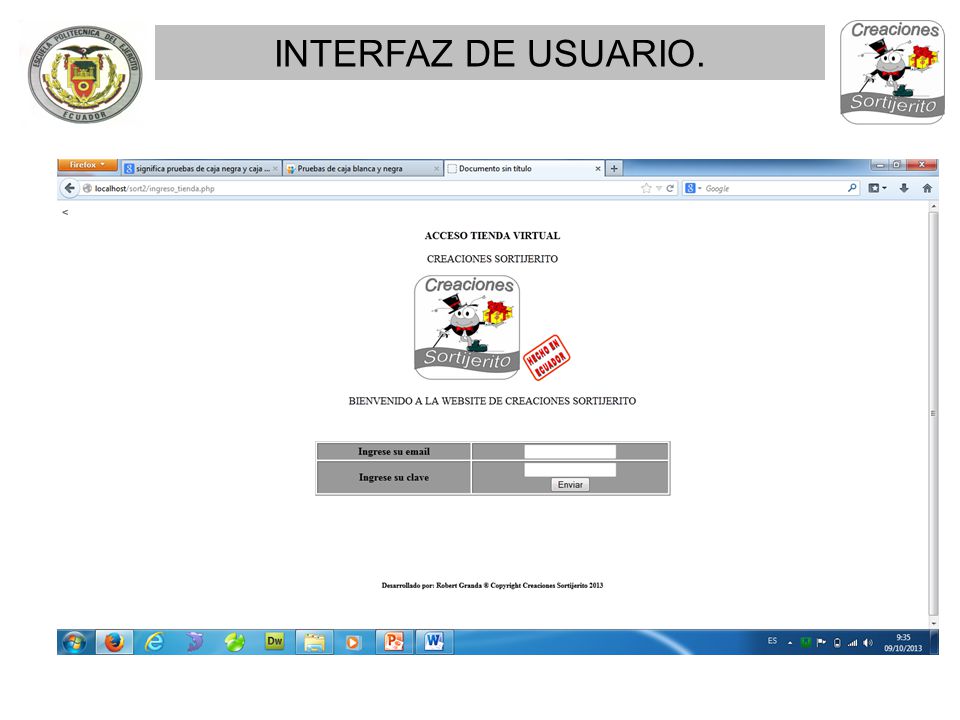This screenshot has width=960, height=720.
Task: Close the 'Pruebas de caja blanca y negra' tab
Action: 437,168
